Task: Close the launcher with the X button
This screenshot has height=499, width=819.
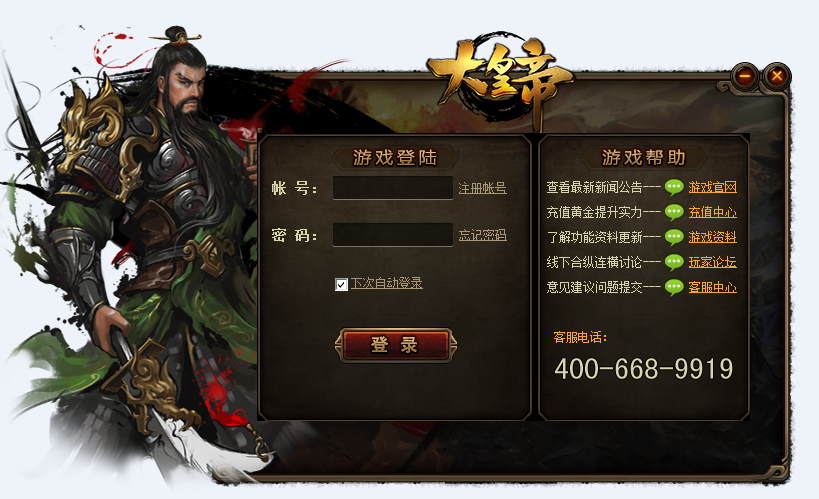Action: tap(777, 76)
